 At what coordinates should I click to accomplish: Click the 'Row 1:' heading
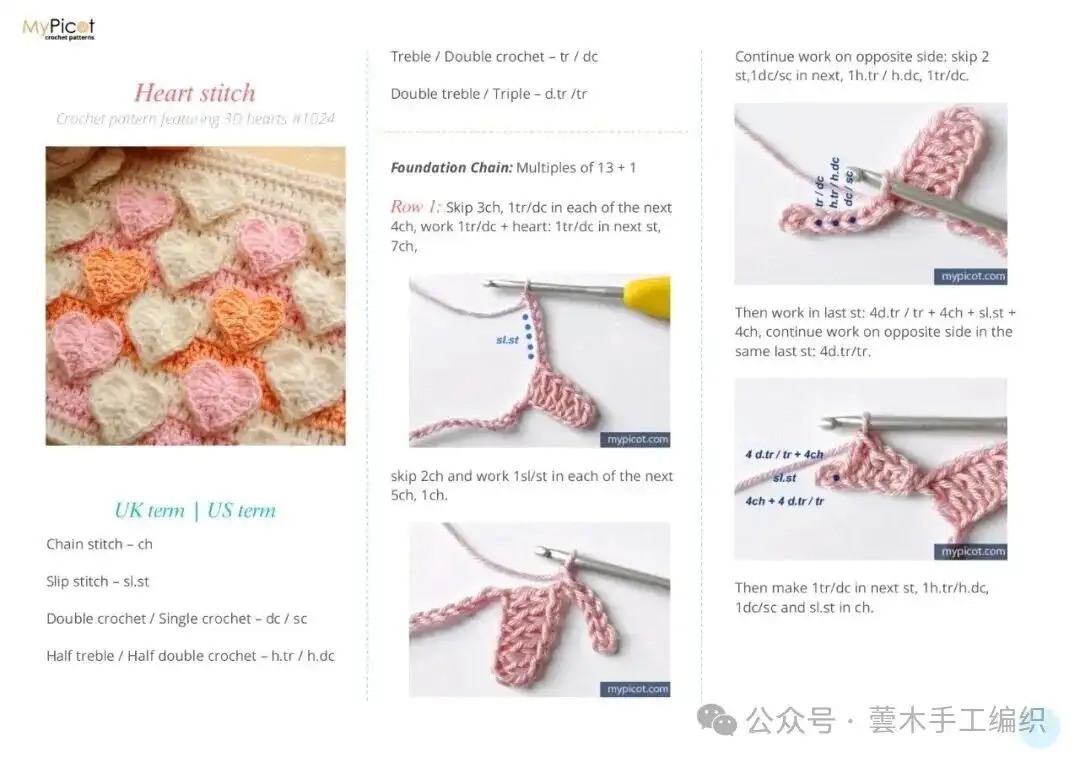[415, 207]
